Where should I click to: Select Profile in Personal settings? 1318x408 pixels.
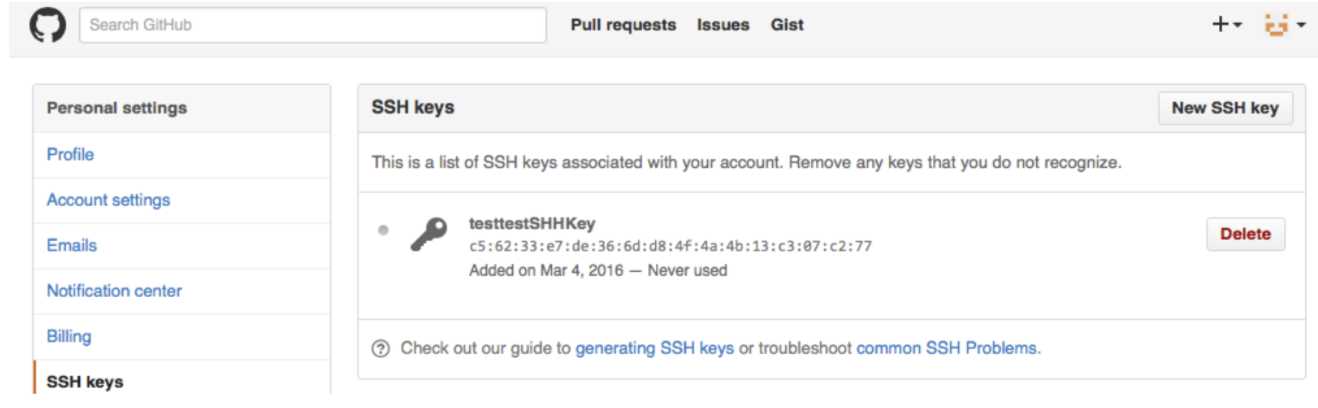(x=70, y=154)
